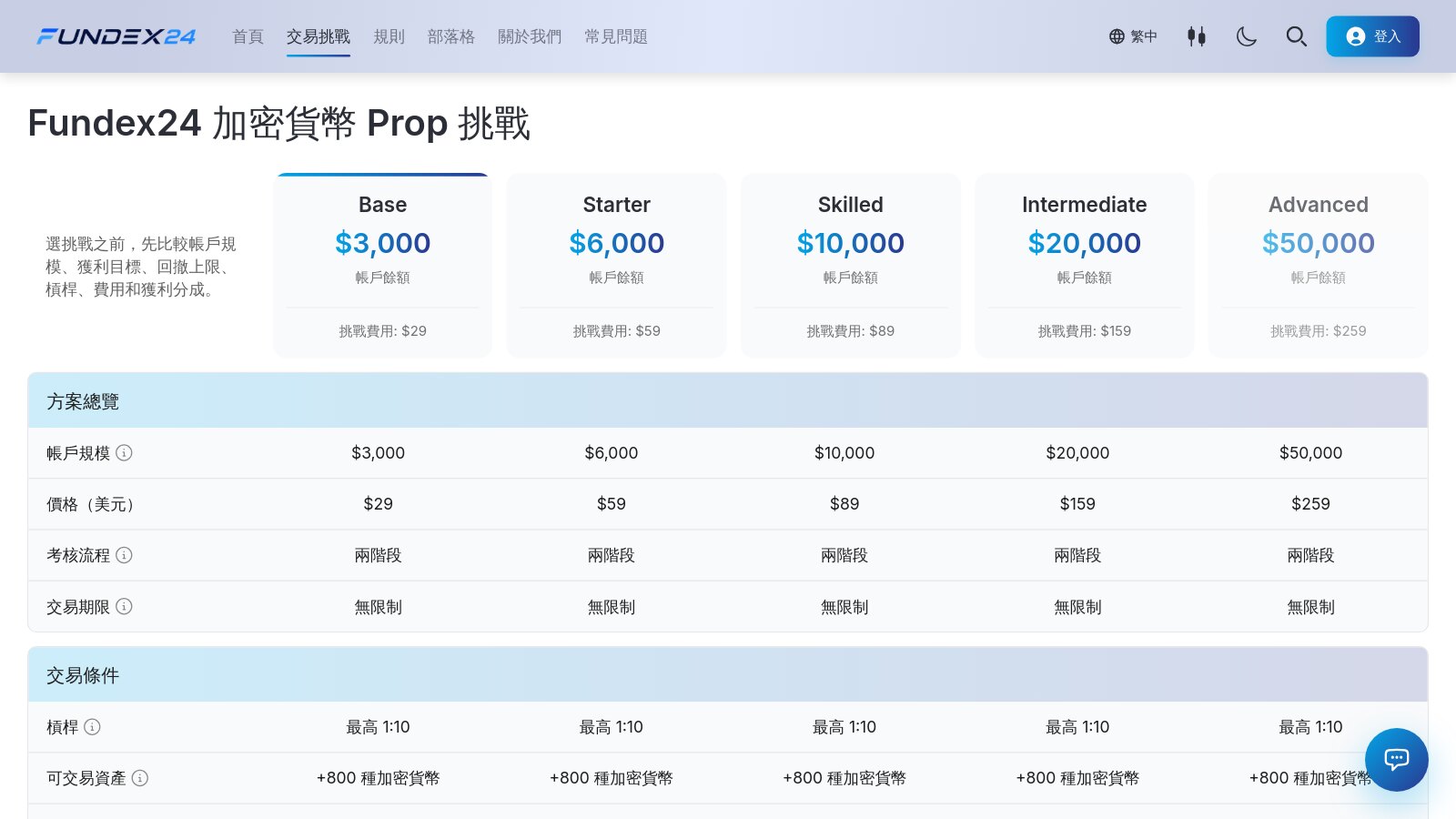Viewport: 1456px width, 819px height.
Task: Select the Starter $6,000 plan card
Action: point(616,265)
